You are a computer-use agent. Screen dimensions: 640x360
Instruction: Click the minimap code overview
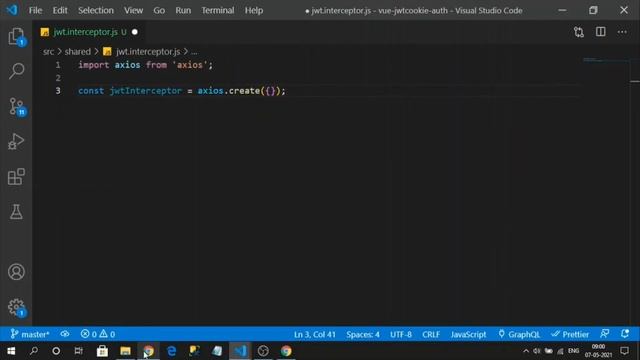606,61
